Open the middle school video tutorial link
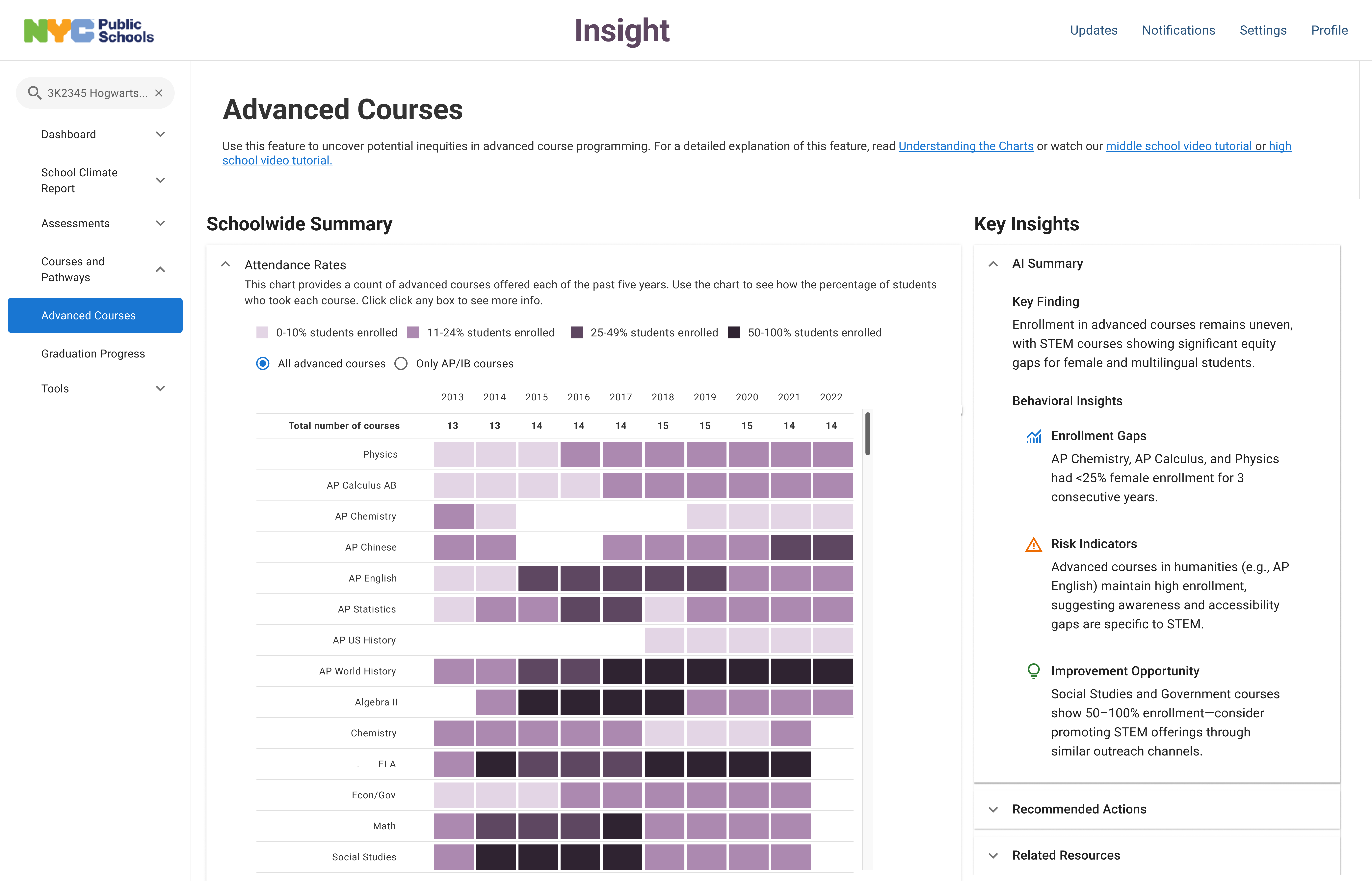This screenshot has height=881, width=1372. [1178, 146]
